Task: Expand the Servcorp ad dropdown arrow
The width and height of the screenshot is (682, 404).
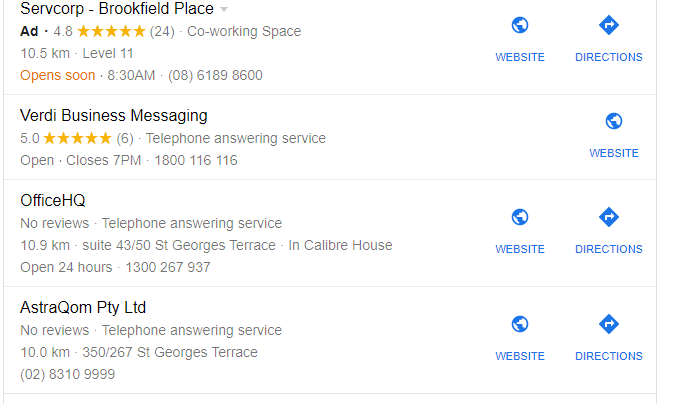Action: pos(224,9)
